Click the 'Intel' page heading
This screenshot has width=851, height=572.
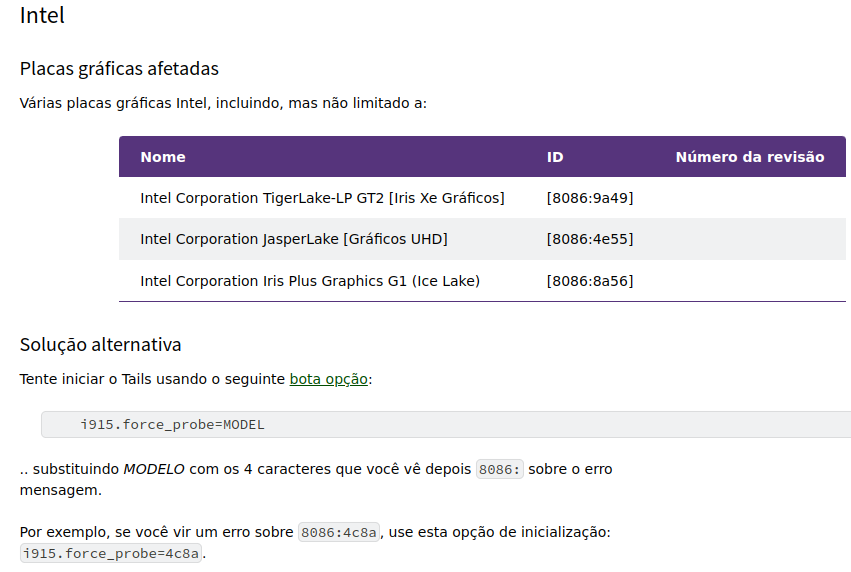coord(42,15)
